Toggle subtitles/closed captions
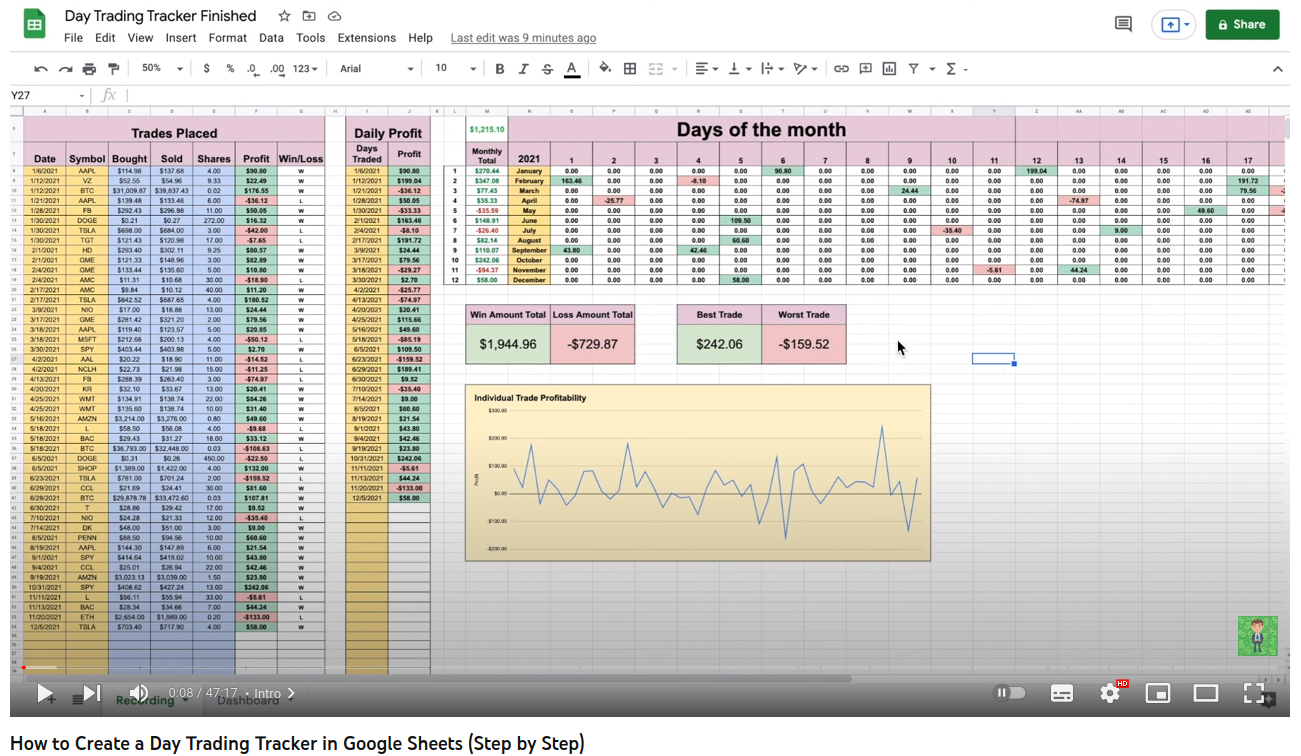 coord(1062,693)
